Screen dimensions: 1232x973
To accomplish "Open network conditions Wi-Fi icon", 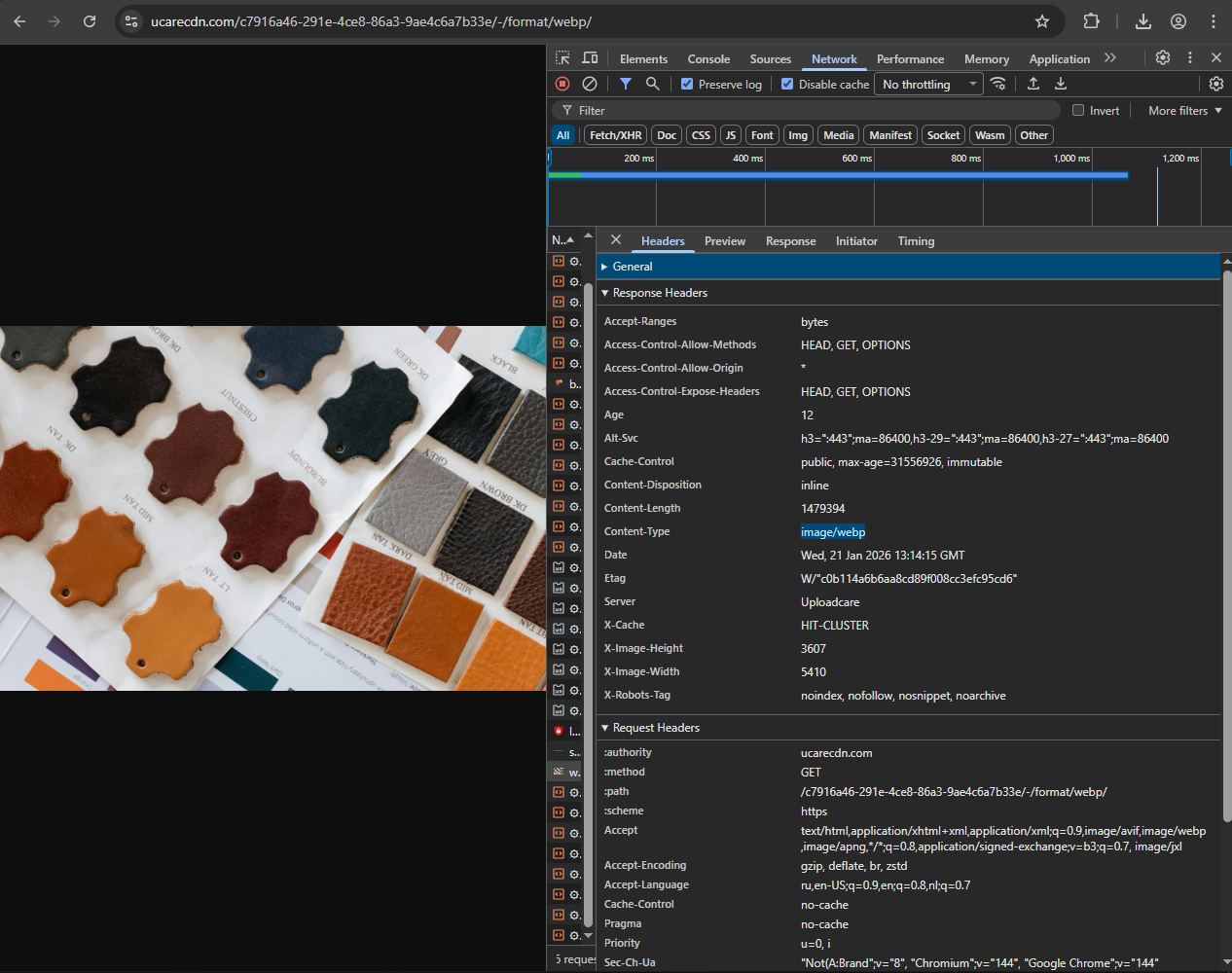I will 998,84.
